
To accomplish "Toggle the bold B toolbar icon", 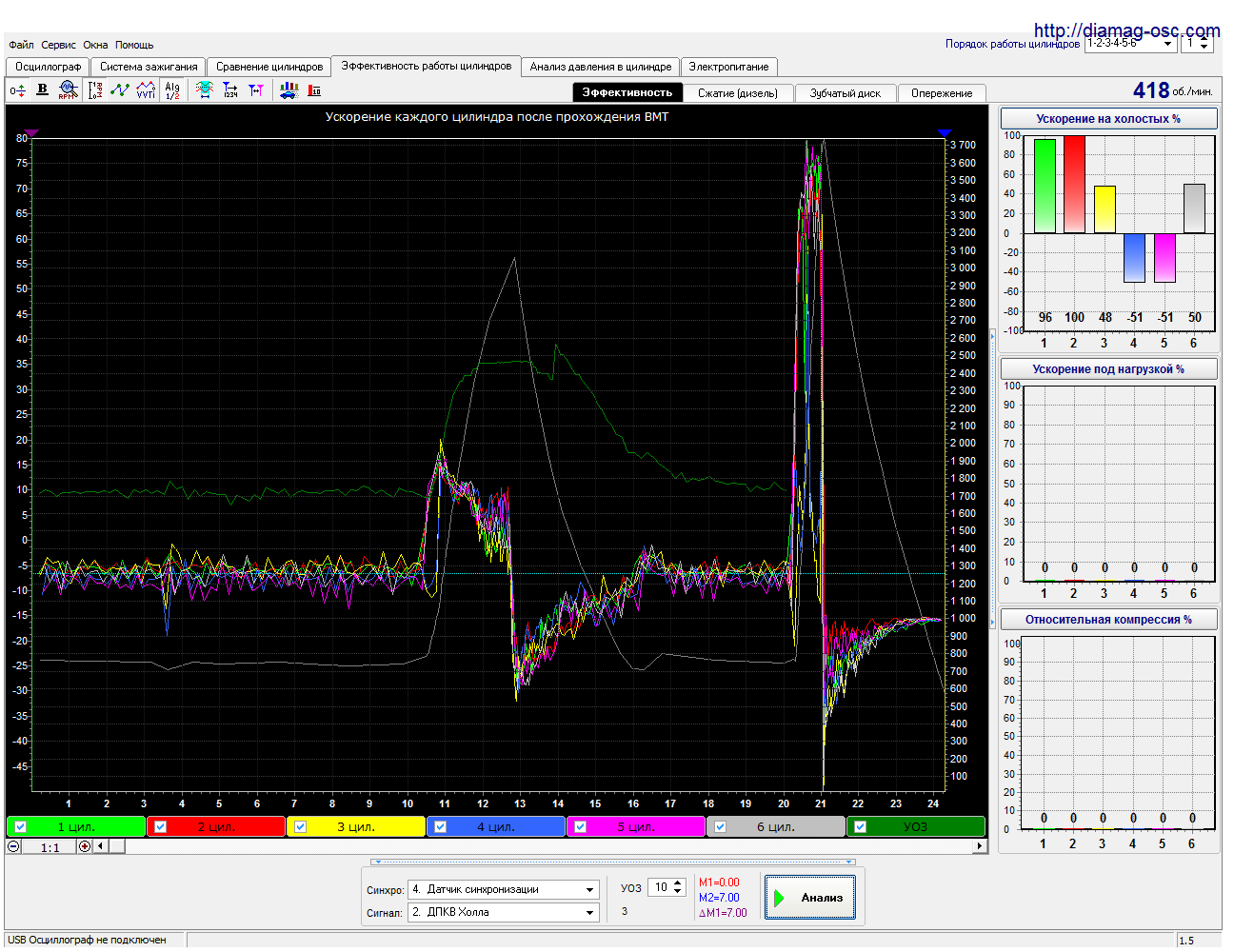I will [42, 89].
